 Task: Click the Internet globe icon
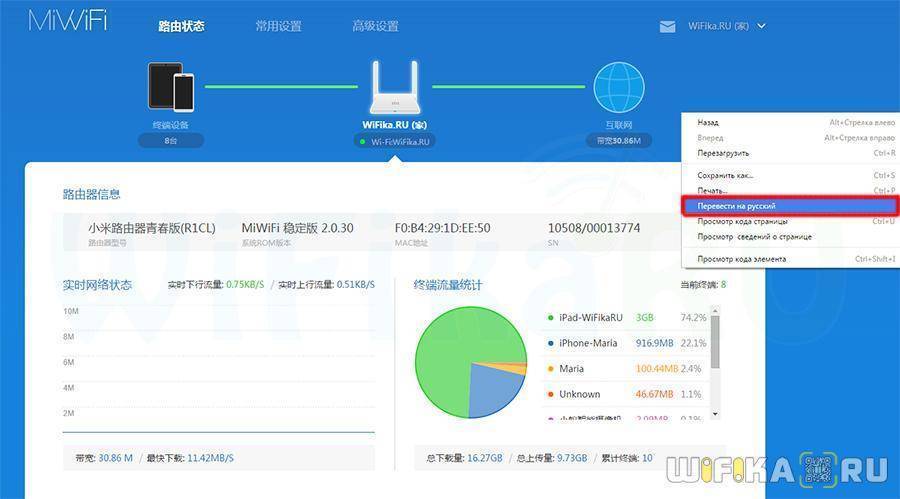(619, 87)
